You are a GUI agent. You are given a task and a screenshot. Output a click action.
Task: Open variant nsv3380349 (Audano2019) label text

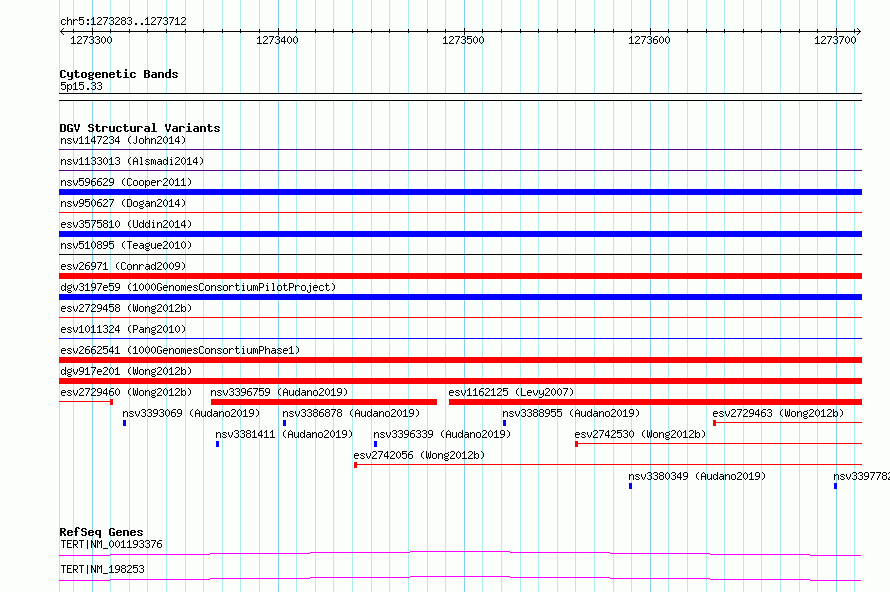point(697,476)
